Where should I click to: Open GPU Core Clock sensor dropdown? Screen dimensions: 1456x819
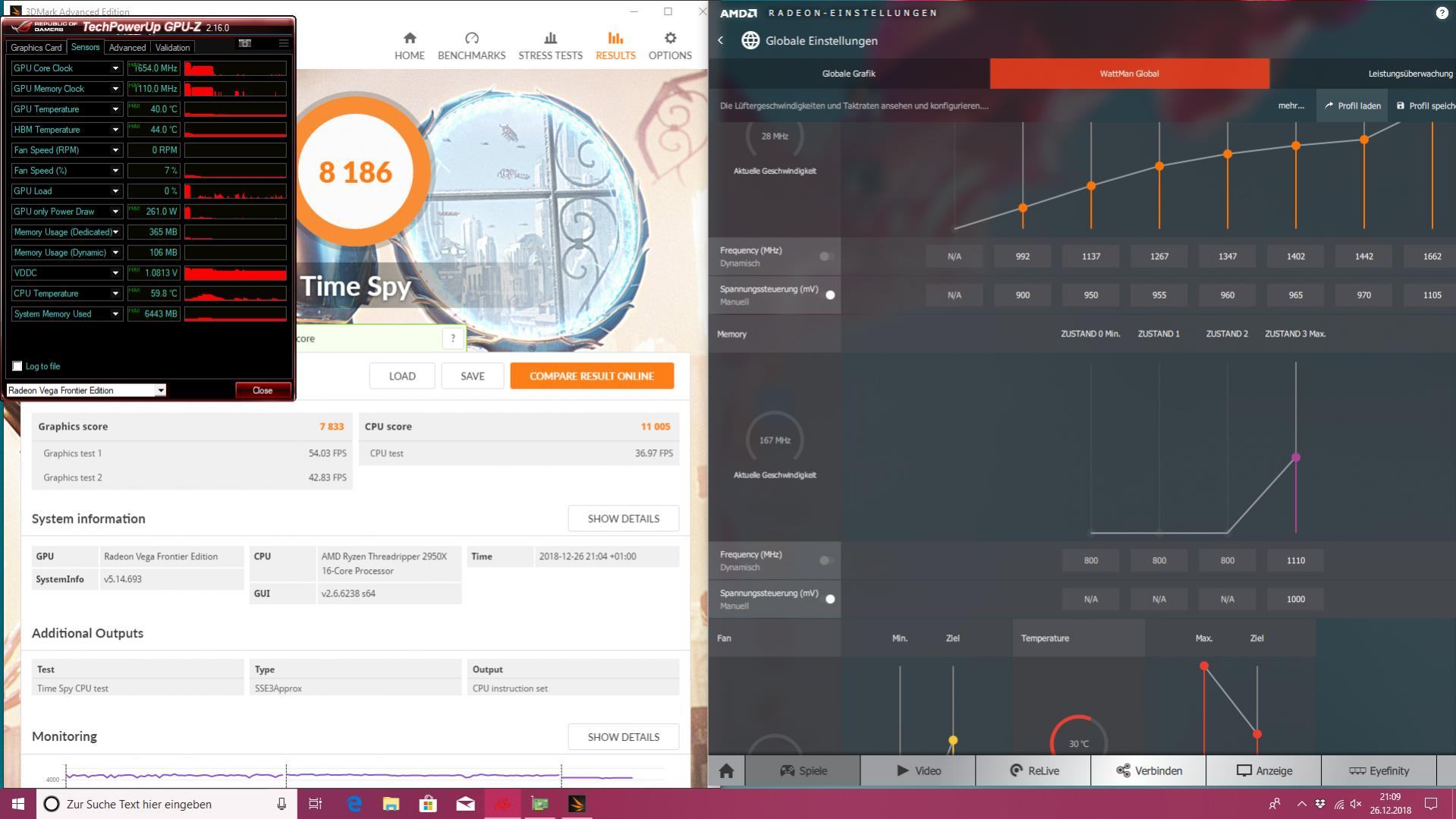click(x=115, y=68)
